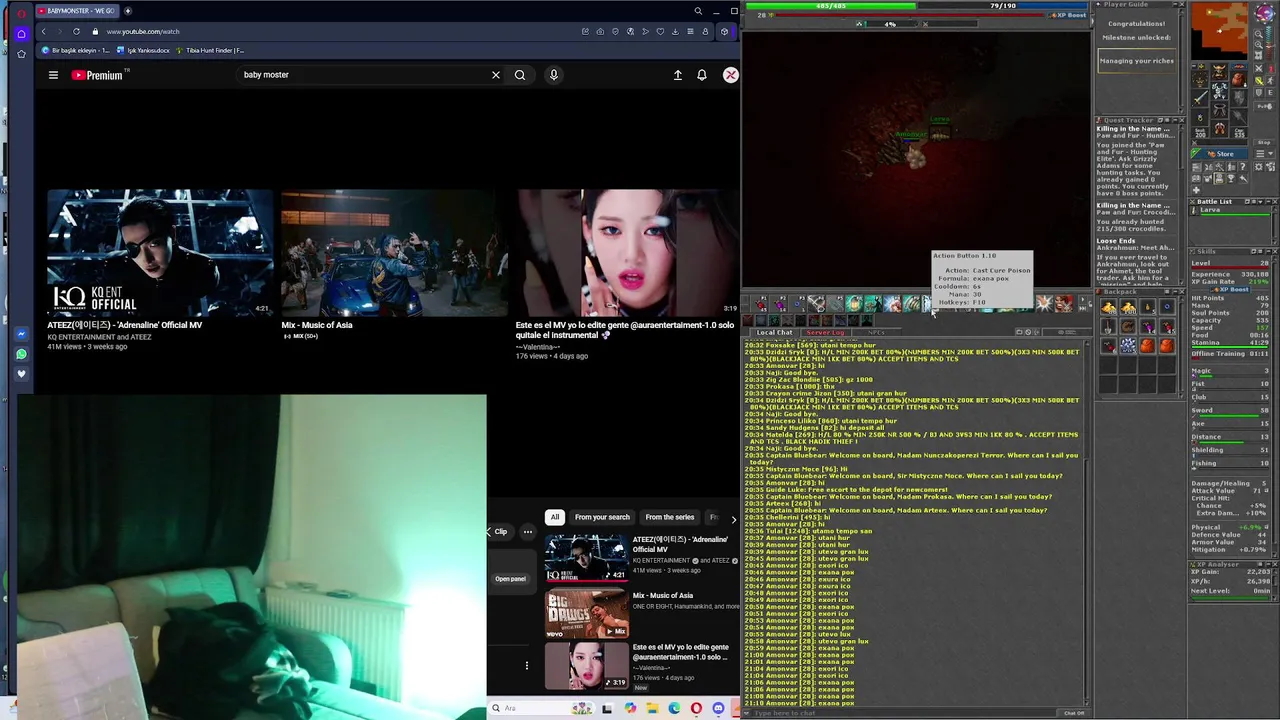Run the YouTube search magnifier button
This screenshot has height=720, width=1280.
[x=520, y=75]
